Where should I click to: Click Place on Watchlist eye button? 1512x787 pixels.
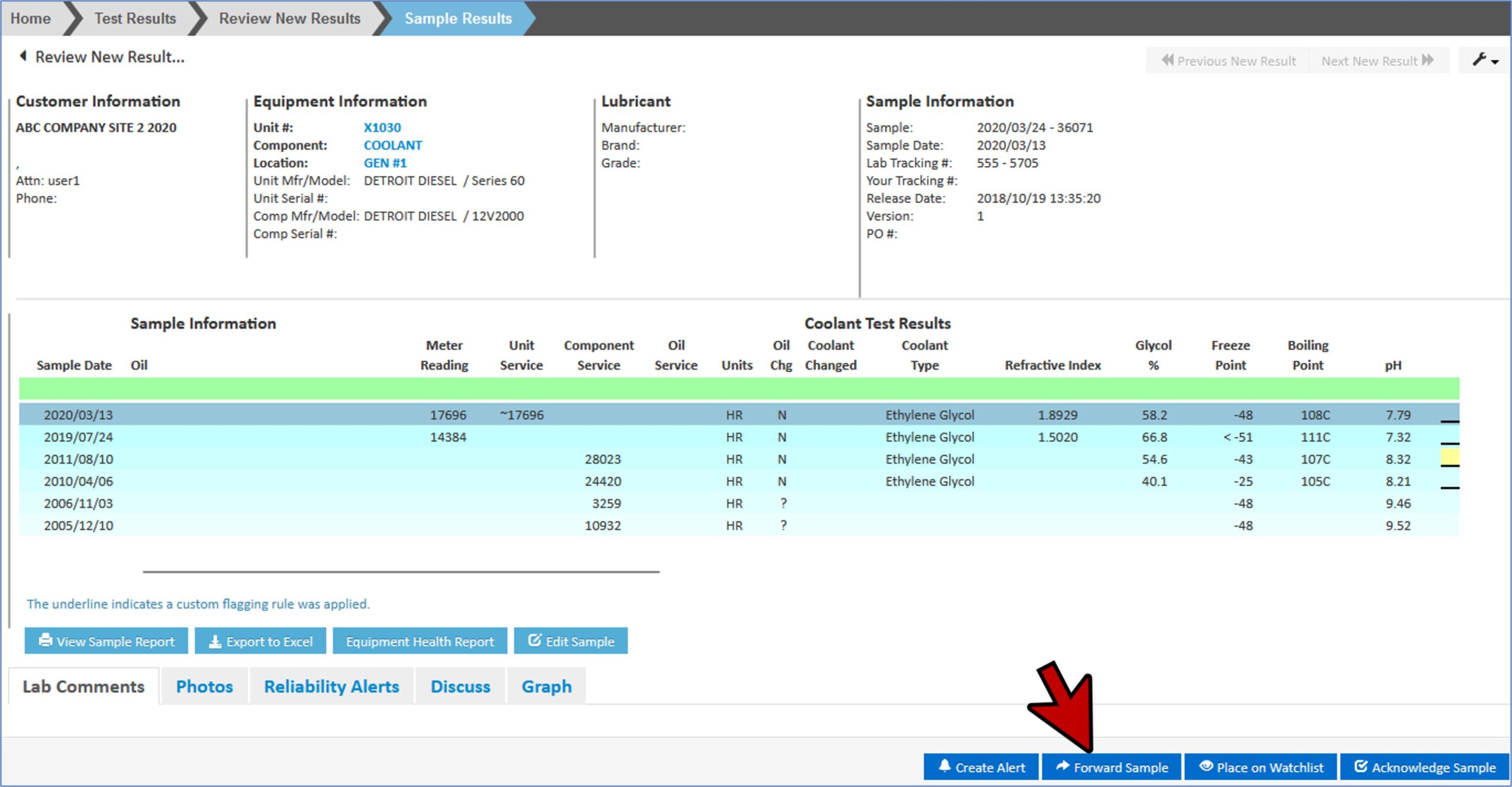[1260, 767]
